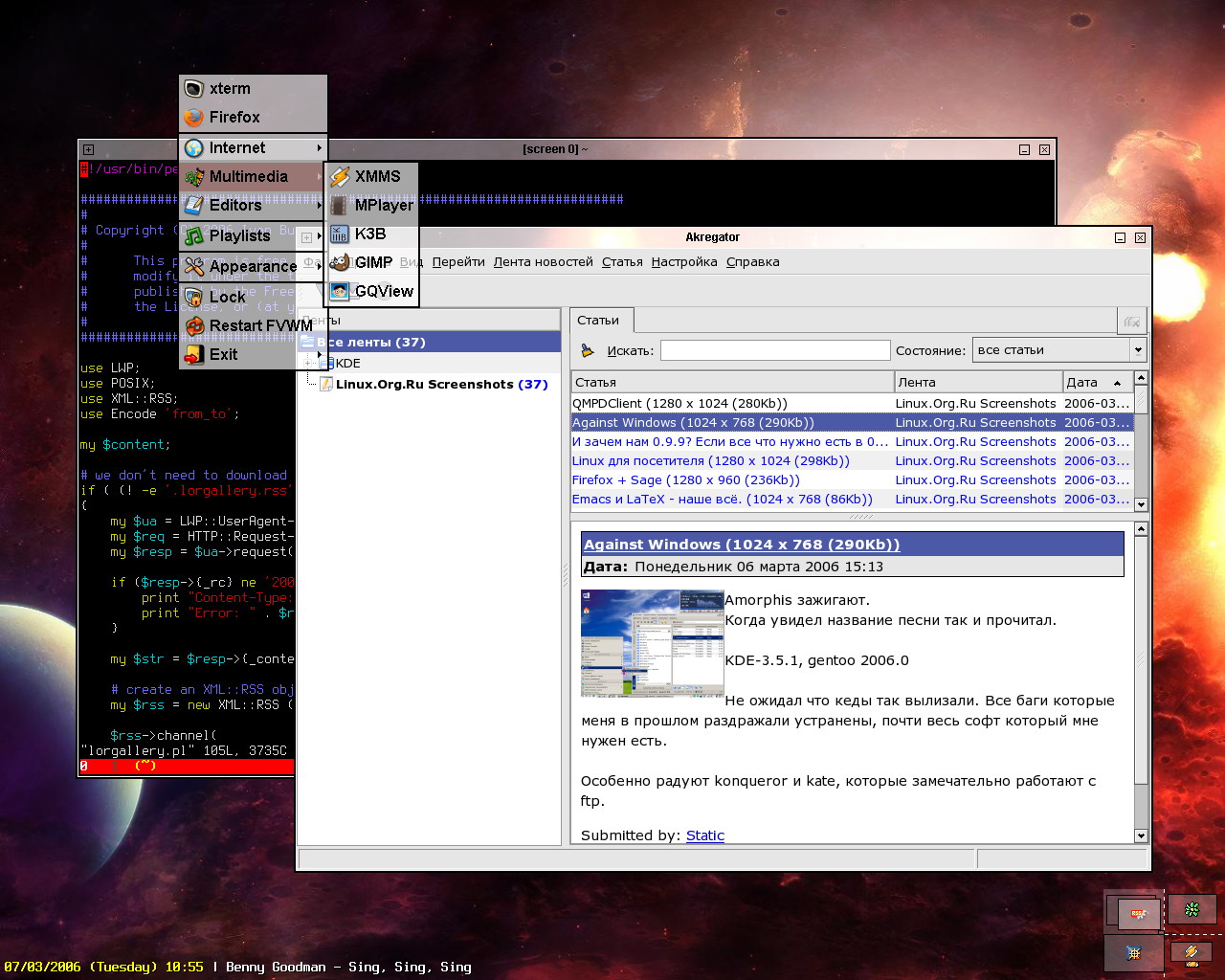Start GQView from the Multimedia submenu

pos(372,292)
